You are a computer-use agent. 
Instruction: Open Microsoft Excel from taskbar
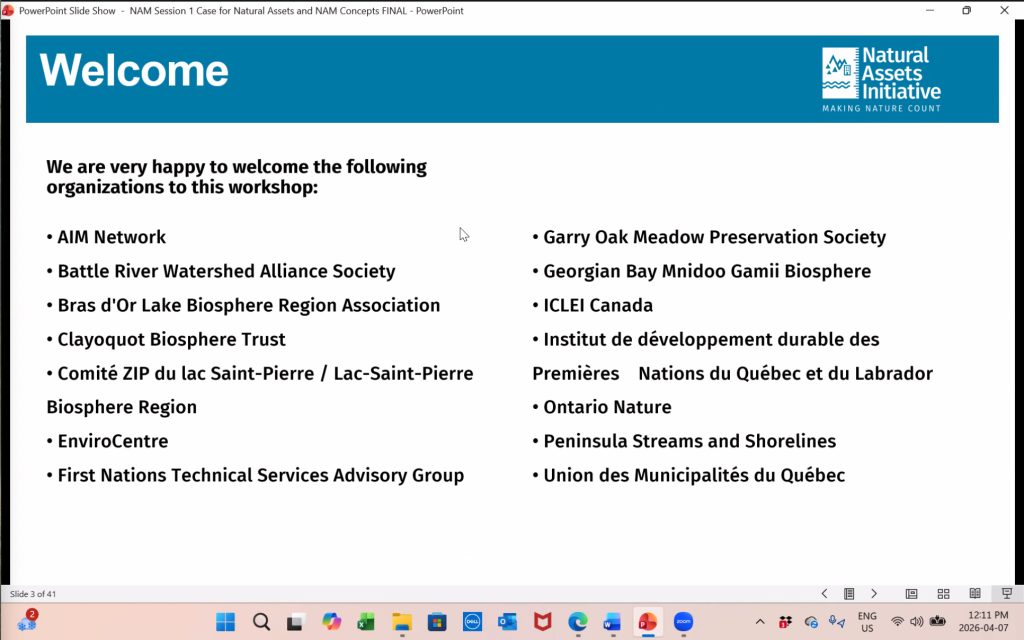tap(366, 622)
